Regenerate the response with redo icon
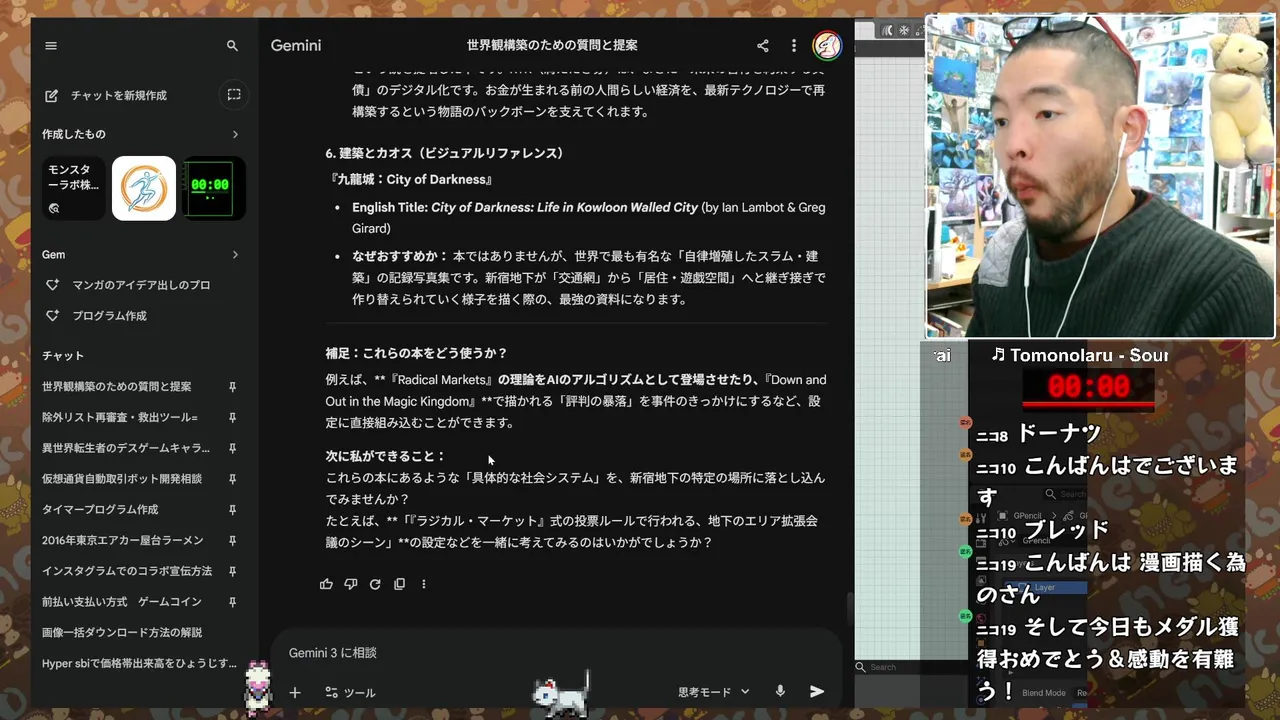Image resolution: width=1280 pixels, height=720 pixels. [x=375, y=584]
